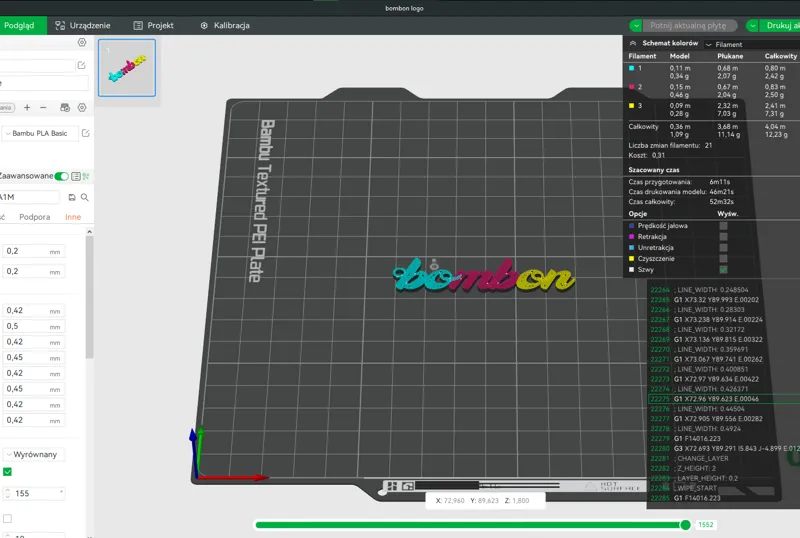Toggle the Zaawansowane advanced switch
This screenshot has height=538, width=800.
point(62,176)
